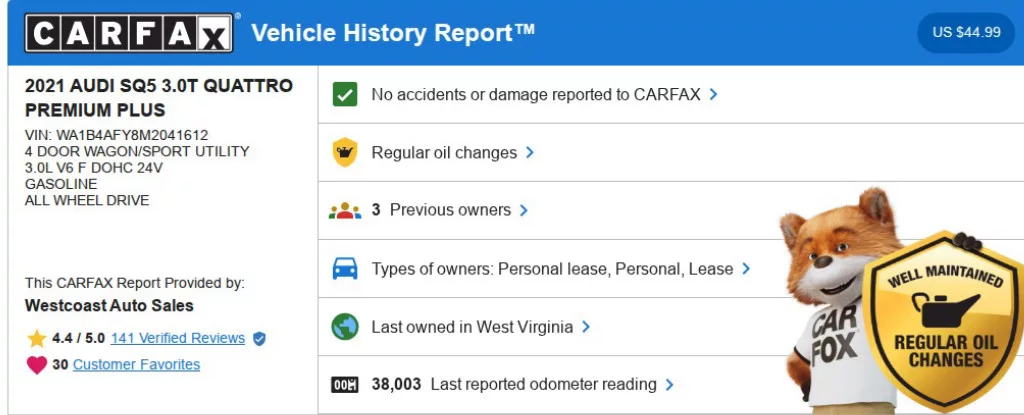Click the blue car owner-types icon
Image resolution: width=1024 pixels, height=415 pixels.
click(x=345, y=269)
